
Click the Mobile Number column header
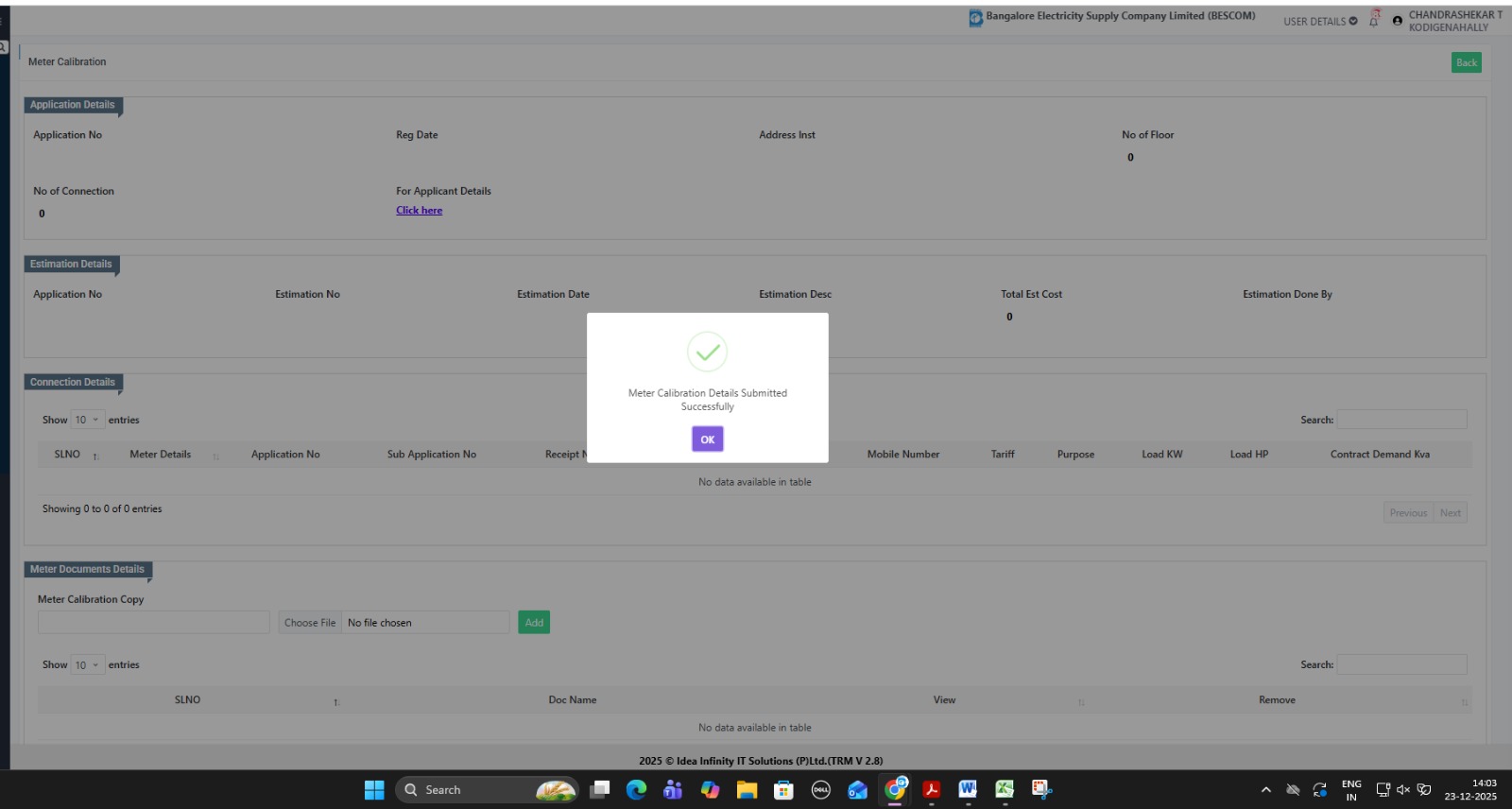click(903, 455)
